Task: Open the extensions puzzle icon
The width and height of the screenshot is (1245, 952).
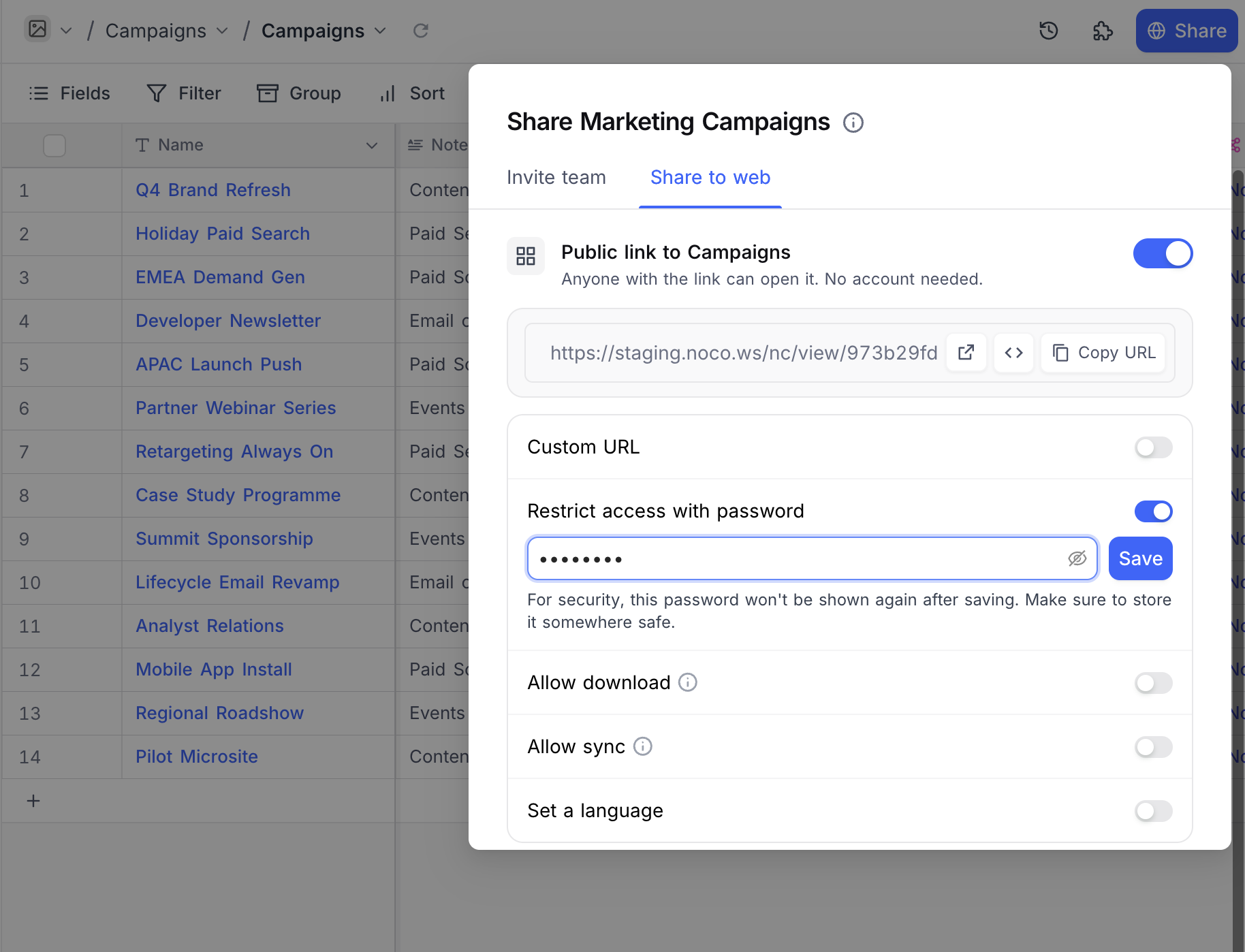Action: tap(1103, 31)
